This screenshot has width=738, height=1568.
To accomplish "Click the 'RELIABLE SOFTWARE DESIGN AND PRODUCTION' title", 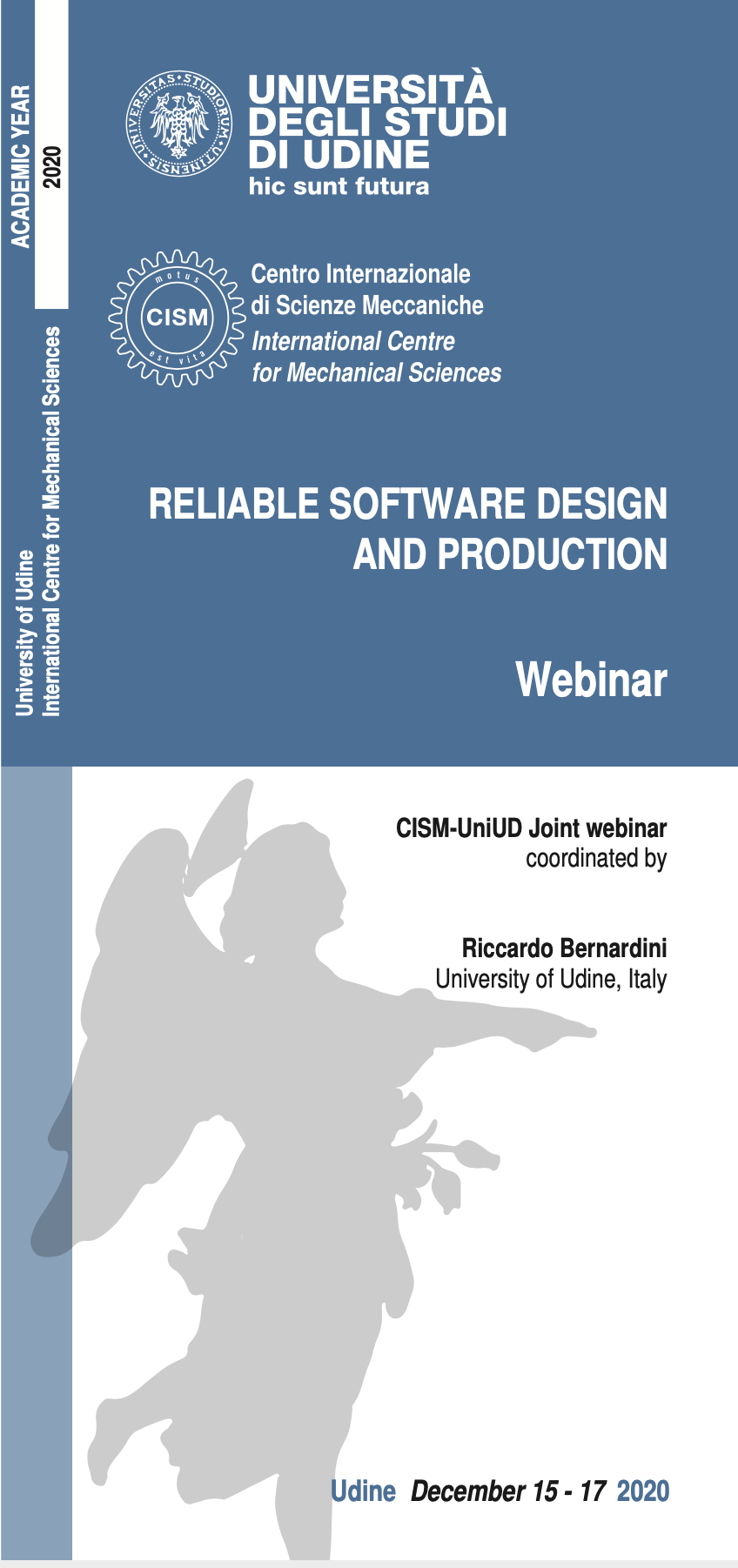I will [408, 529].
